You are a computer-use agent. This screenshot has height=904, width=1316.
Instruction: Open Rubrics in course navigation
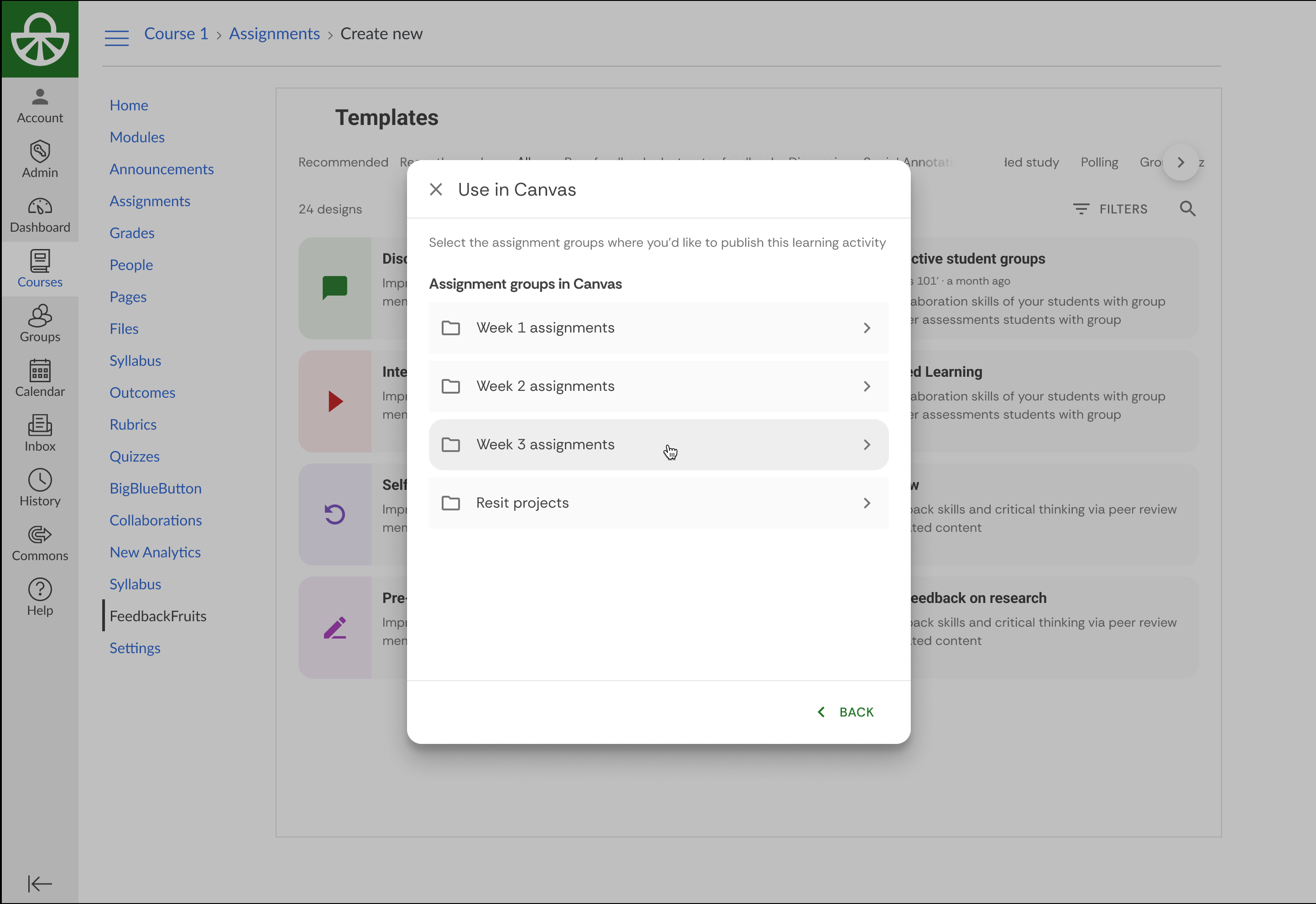tap(133, 424)
